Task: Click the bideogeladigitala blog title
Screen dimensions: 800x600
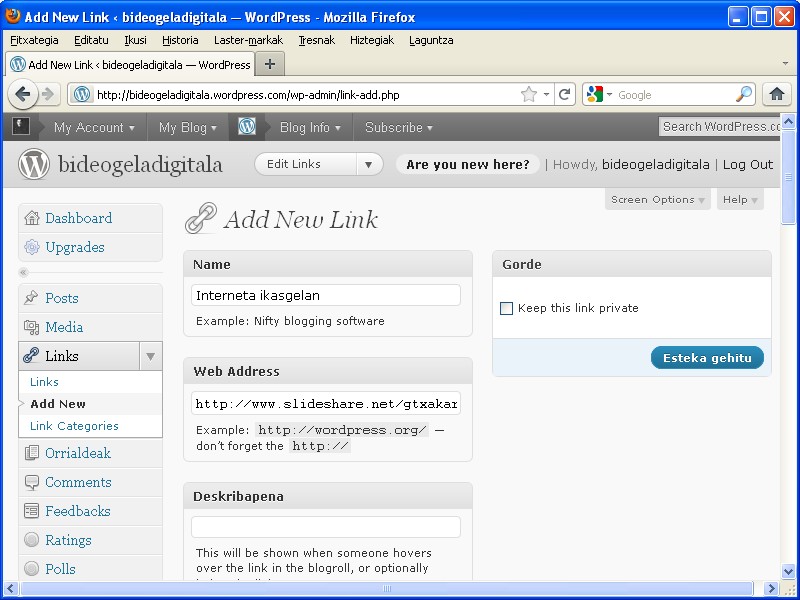Action: coord(140,165)
